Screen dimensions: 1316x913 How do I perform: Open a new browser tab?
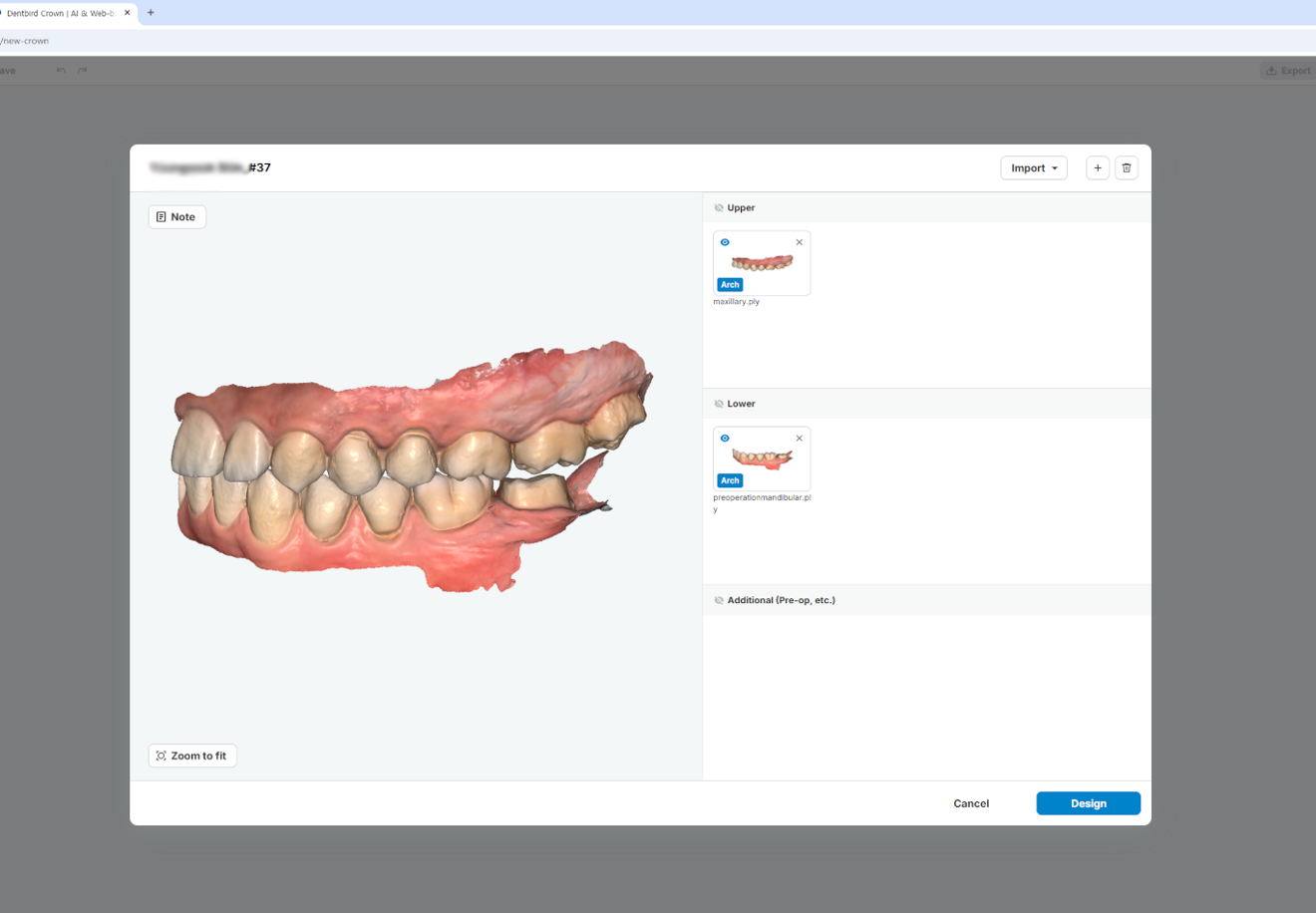(150, 12)
